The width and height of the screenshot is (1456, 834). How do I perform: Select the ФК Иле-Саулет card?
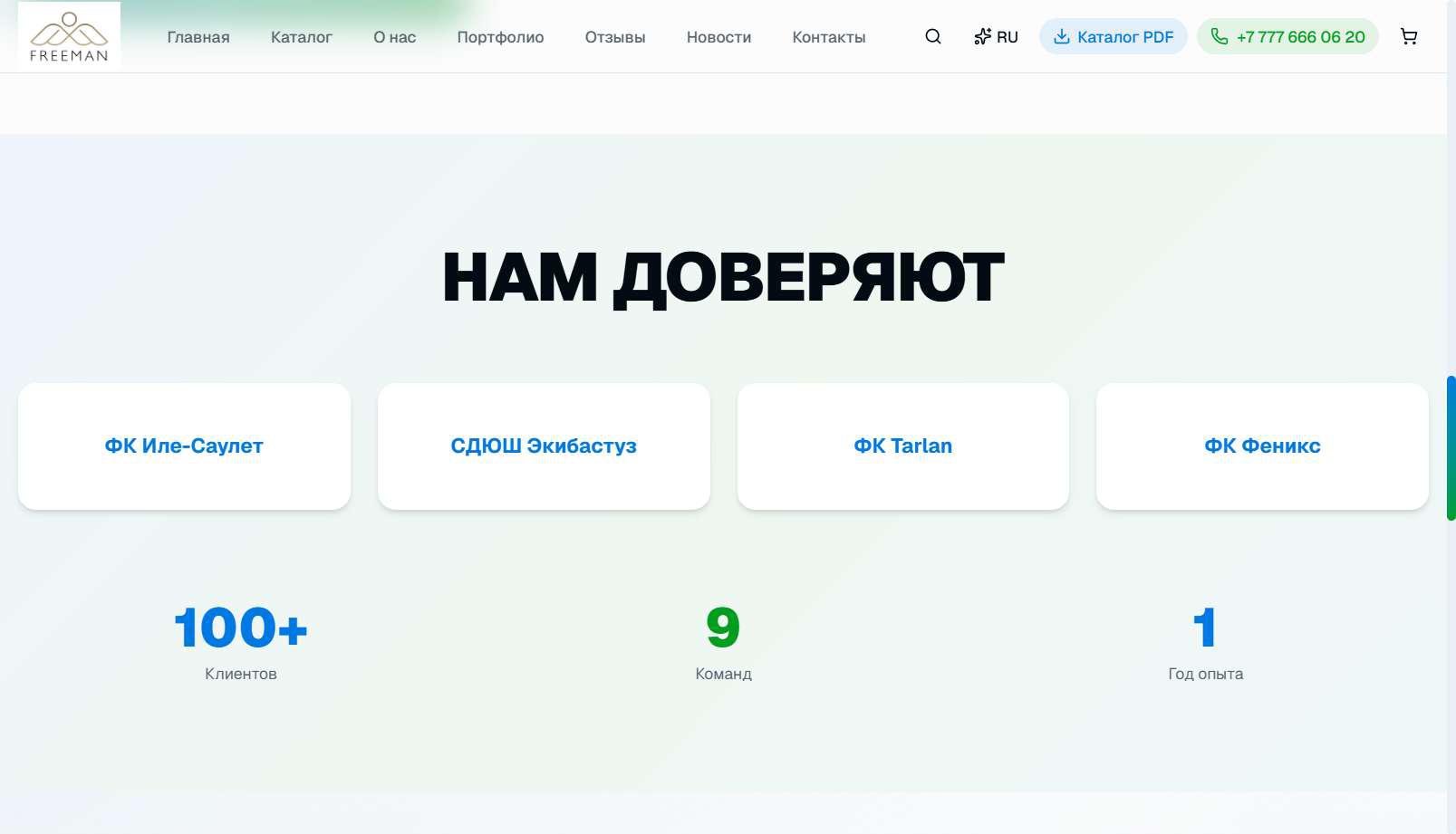tap(184, 446)
